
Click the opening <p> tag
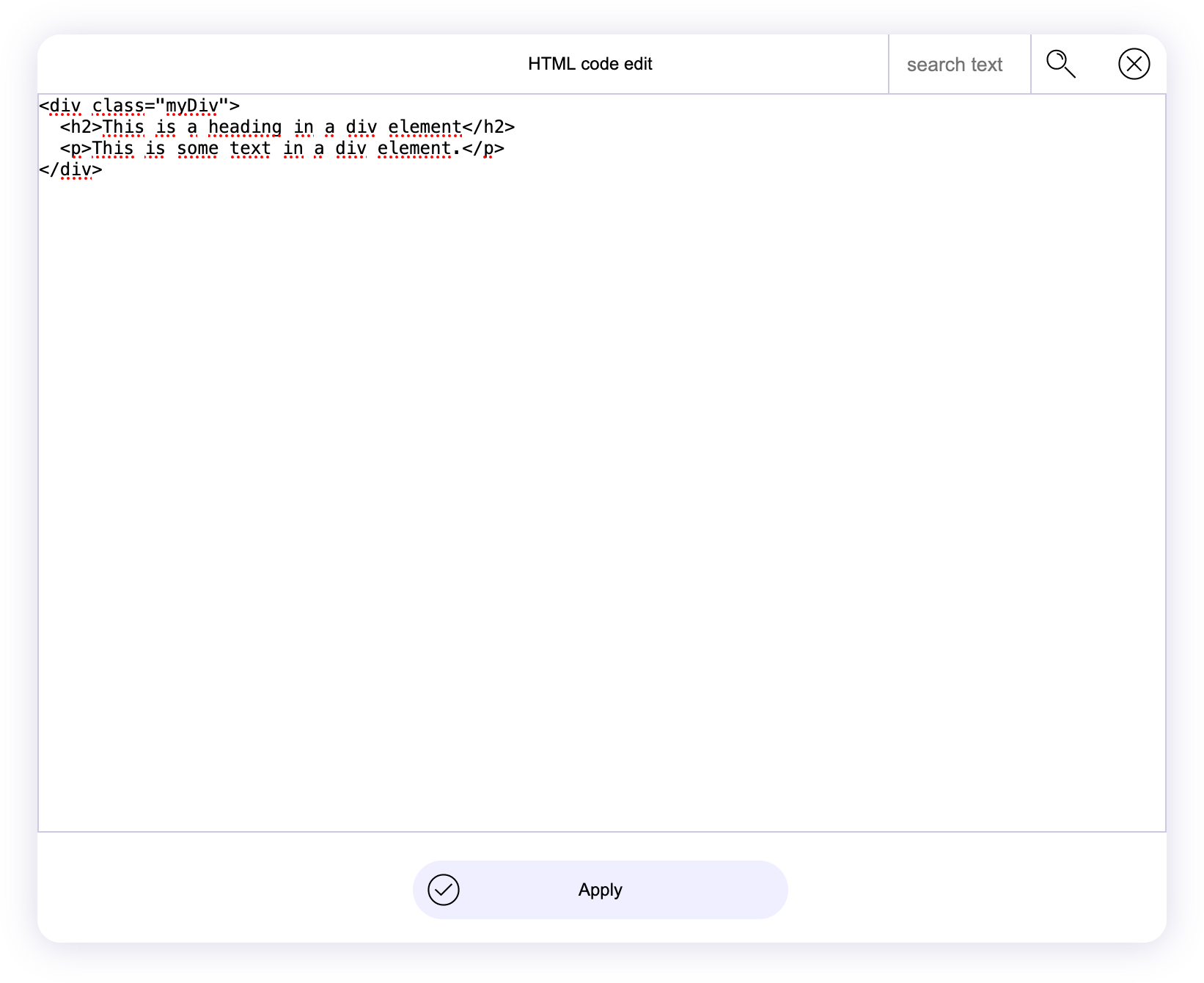[x=76, y=149]
